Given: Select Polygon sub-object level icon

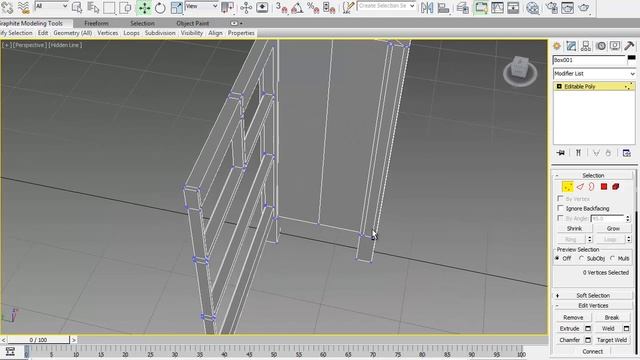Looking at the screenshot, I should coord(604,187).
